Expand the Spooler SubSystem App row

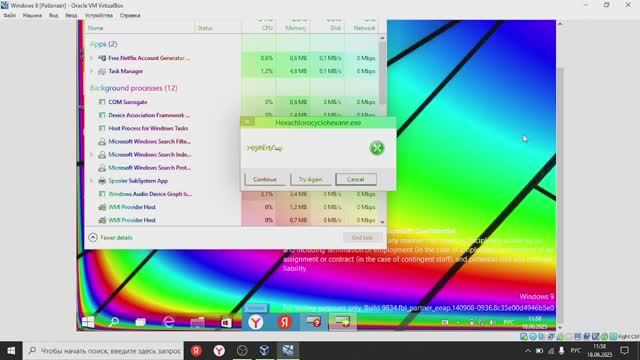coord(91,181)
